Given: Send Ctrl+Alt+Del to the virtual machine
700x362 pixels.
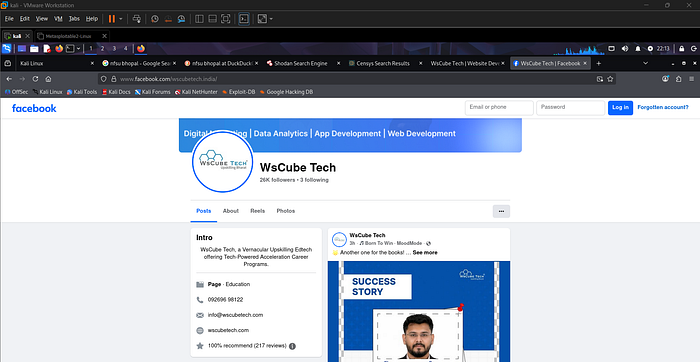Looking at the screenshot, I should [137, 19].
